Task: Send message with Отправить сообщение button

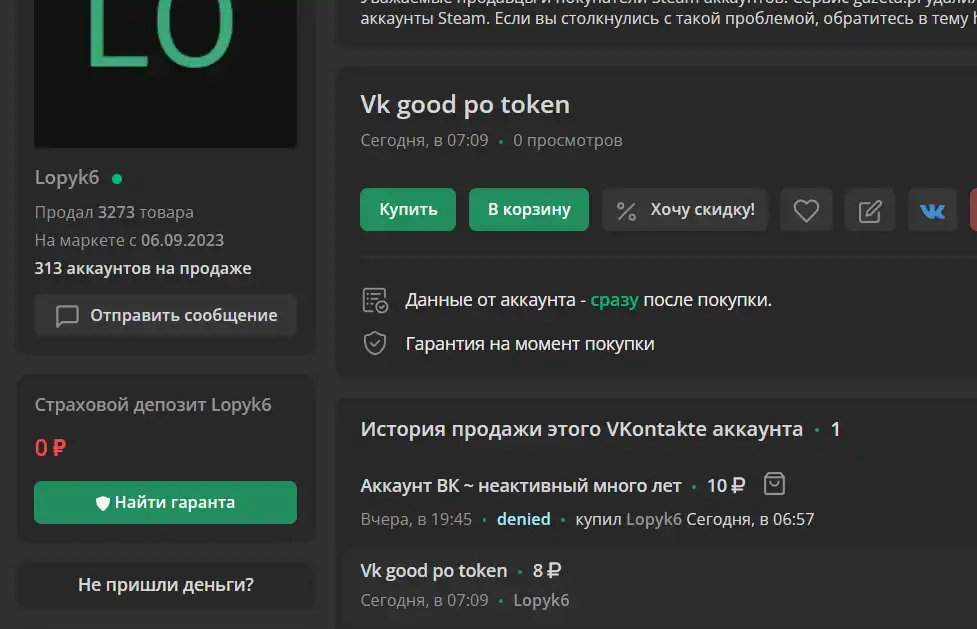Action: pyautogui.click(x=165, y=315)
